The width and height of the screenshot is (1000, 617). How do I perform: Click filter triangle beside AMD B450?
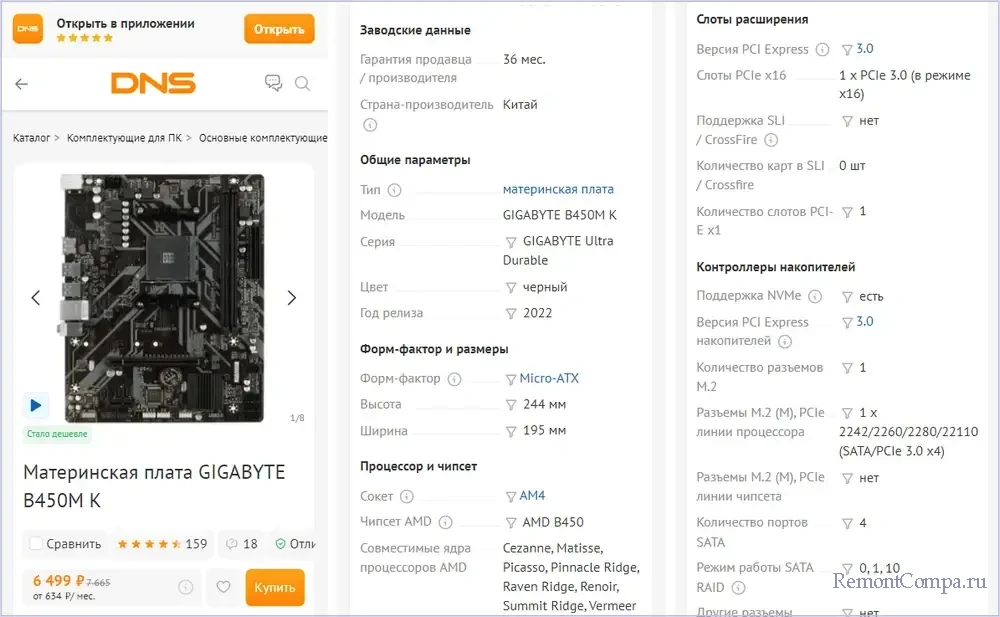tap(511, 522)
